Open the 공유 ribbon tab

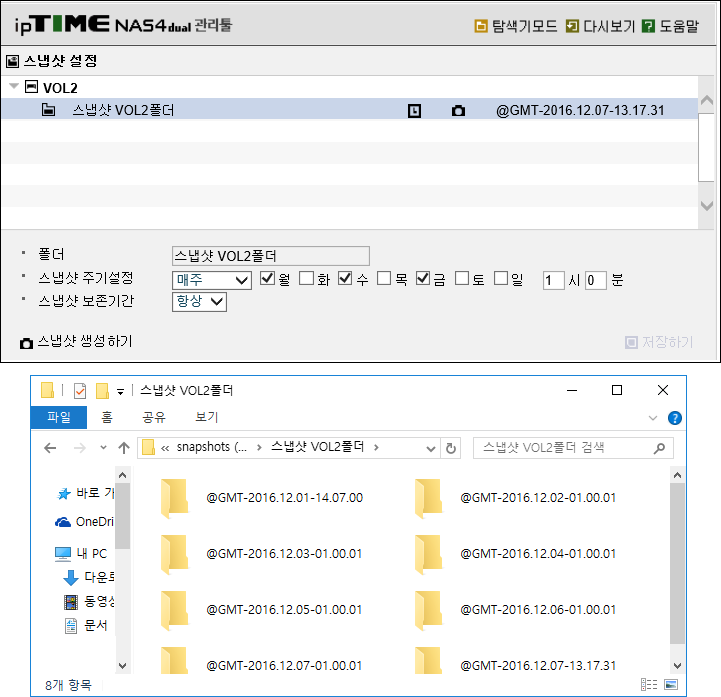(154, 417)
